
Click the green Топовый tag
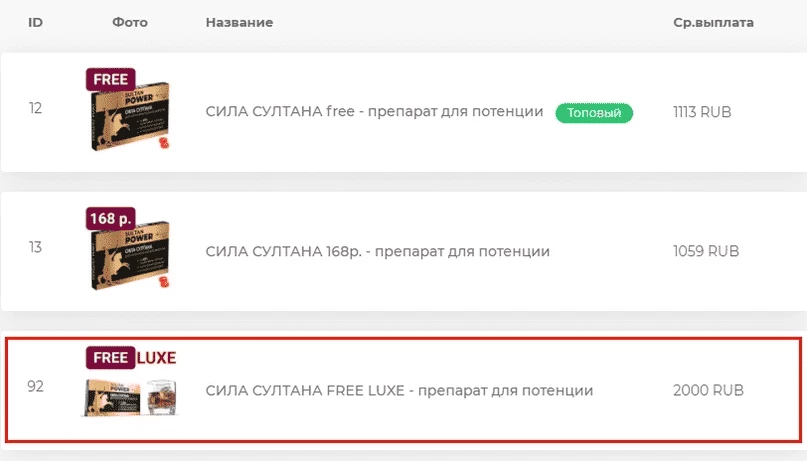click(x=594, y=113)
